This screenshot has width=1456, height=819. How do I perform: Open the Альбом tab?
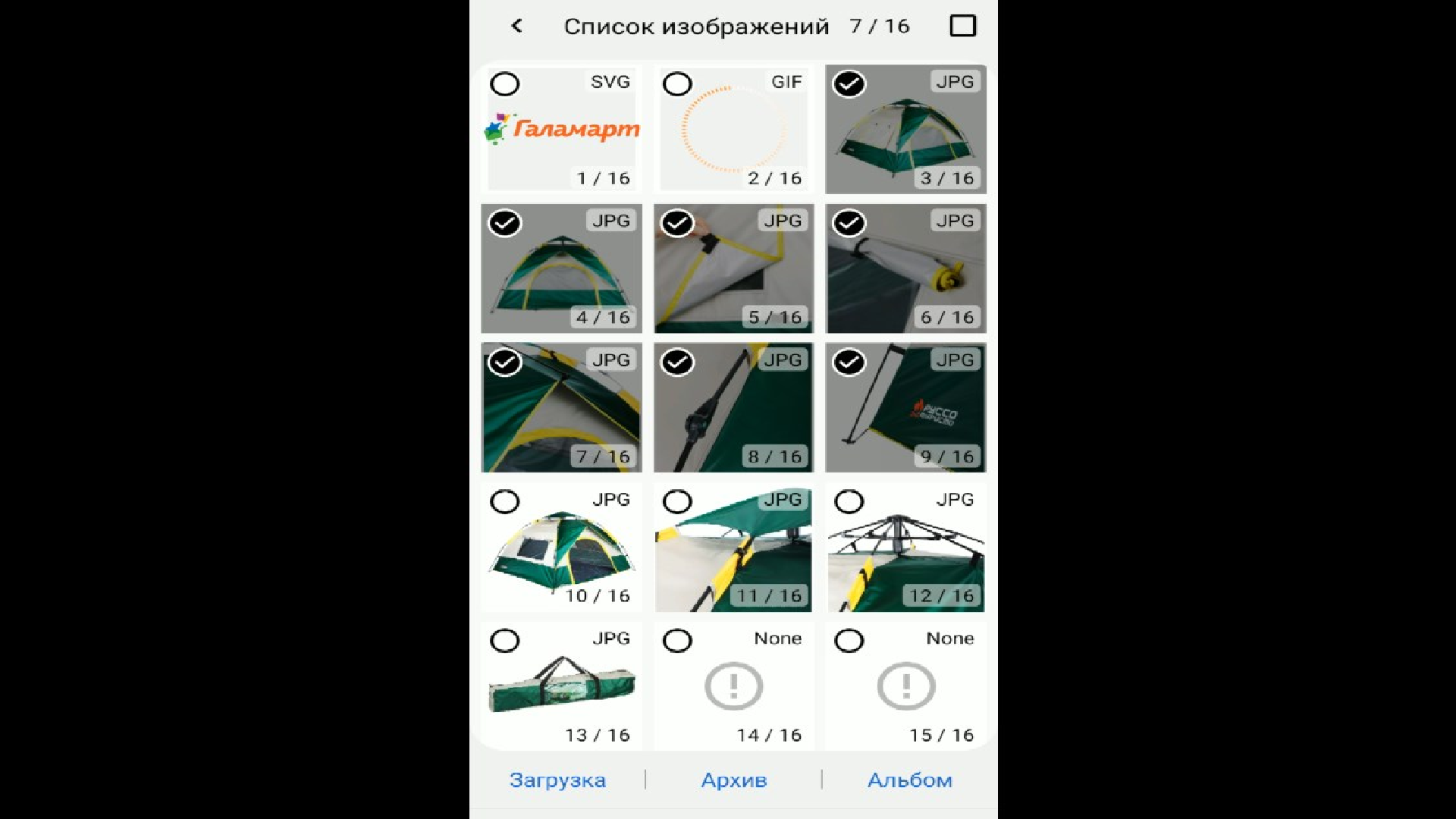coord(910,780)
